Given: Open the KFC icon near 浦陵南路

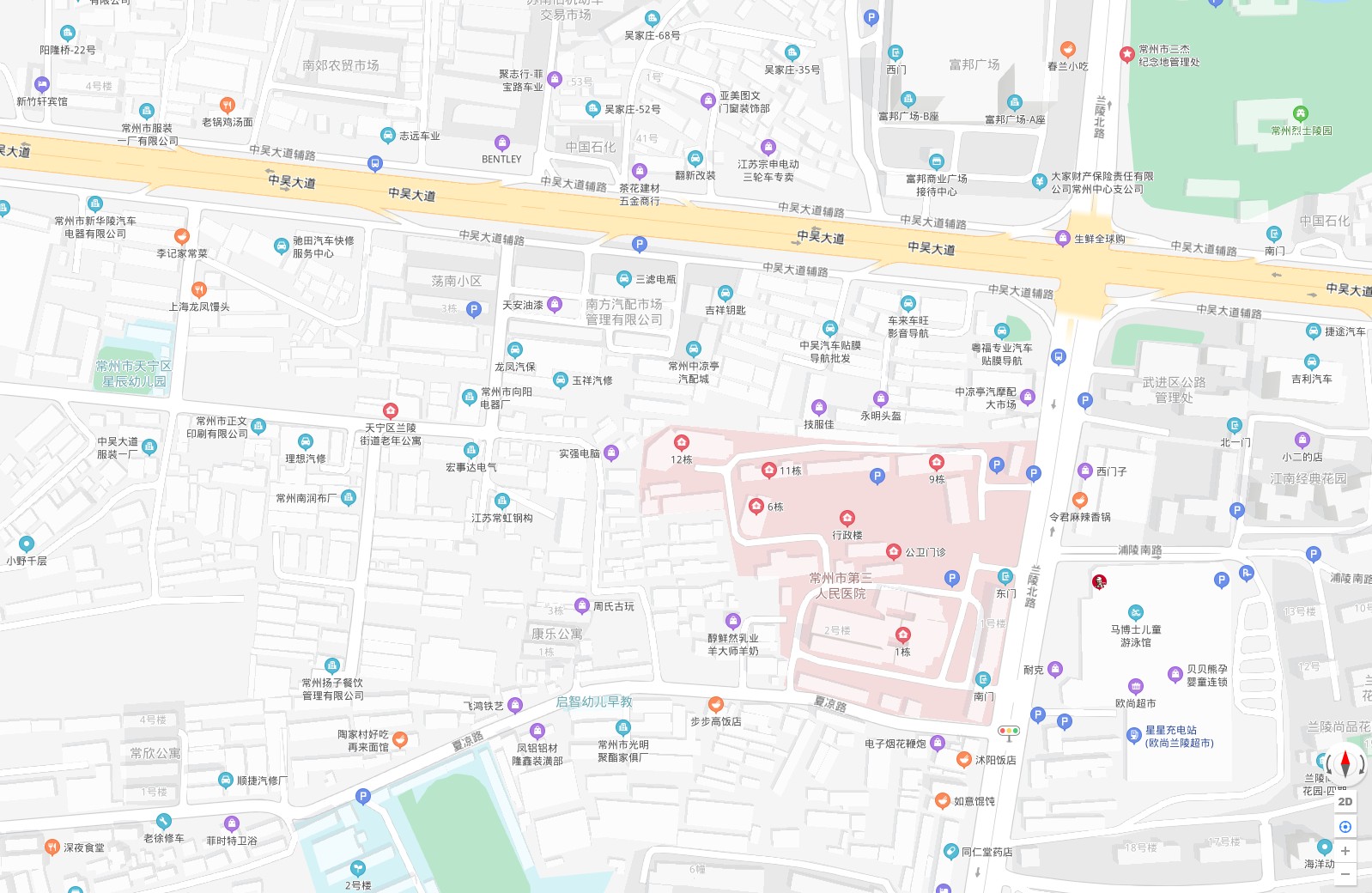Looking at the screenshot, I should [1099, 582].
